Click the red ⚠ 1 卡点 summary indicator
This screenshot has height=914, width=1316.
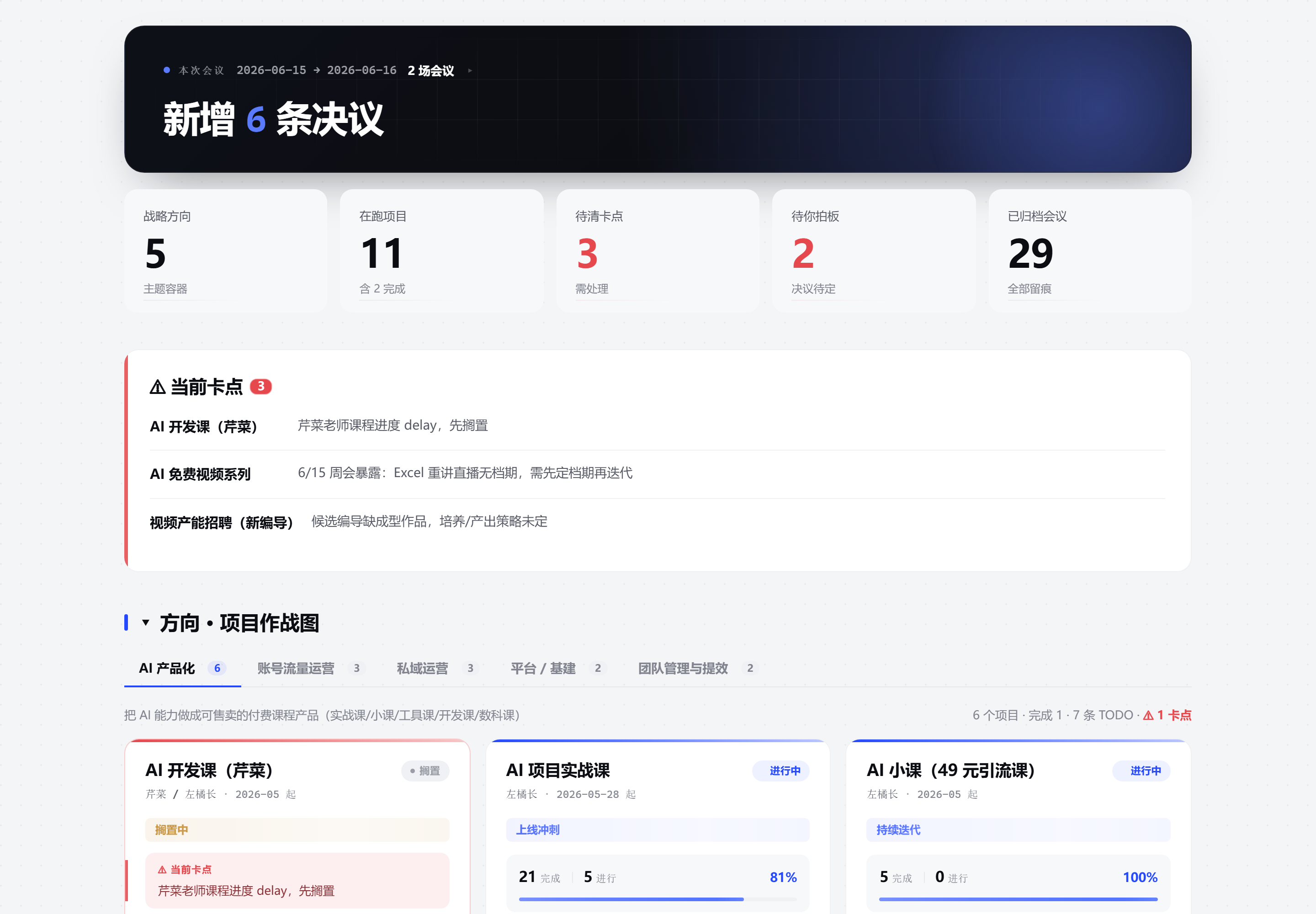[1167, 715]
